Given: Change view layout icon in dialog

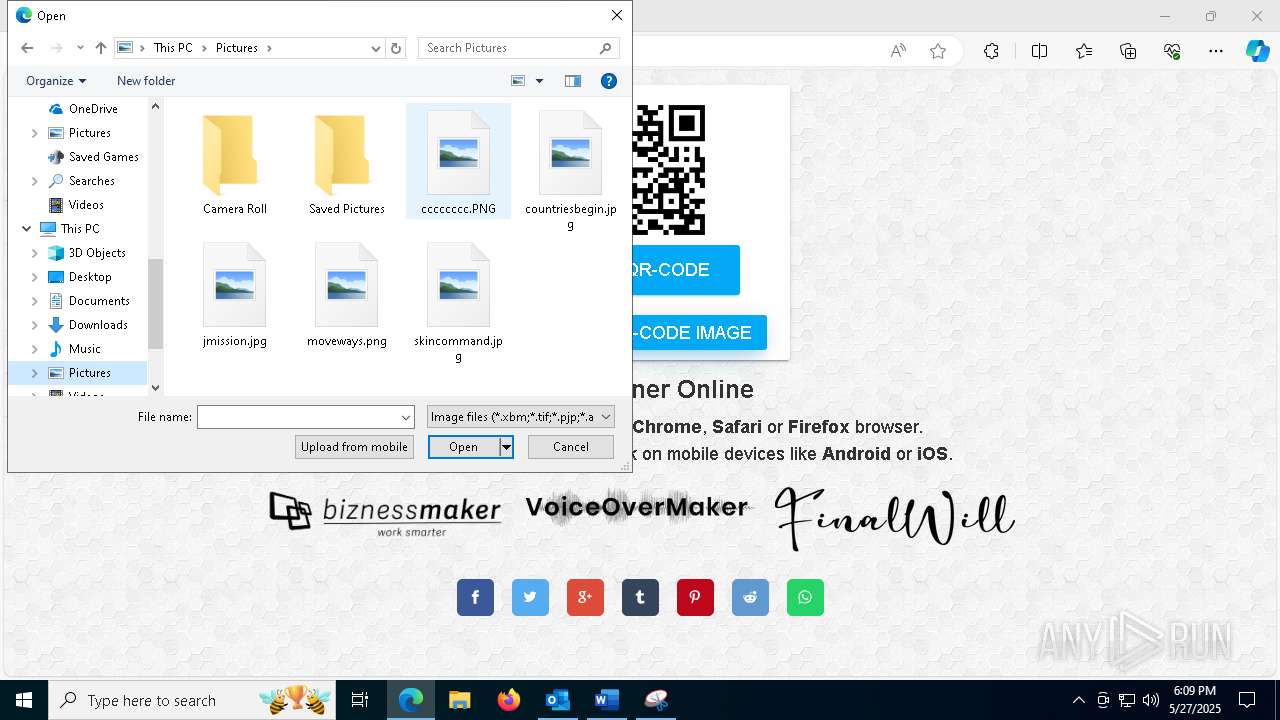Looking at the screenshot, I should (518, 81).
